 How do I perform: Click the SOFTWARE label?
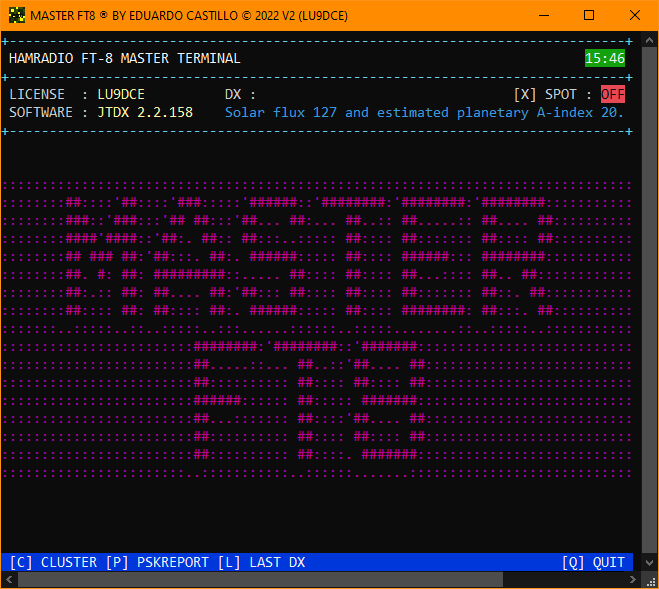[x=41, y=112]
